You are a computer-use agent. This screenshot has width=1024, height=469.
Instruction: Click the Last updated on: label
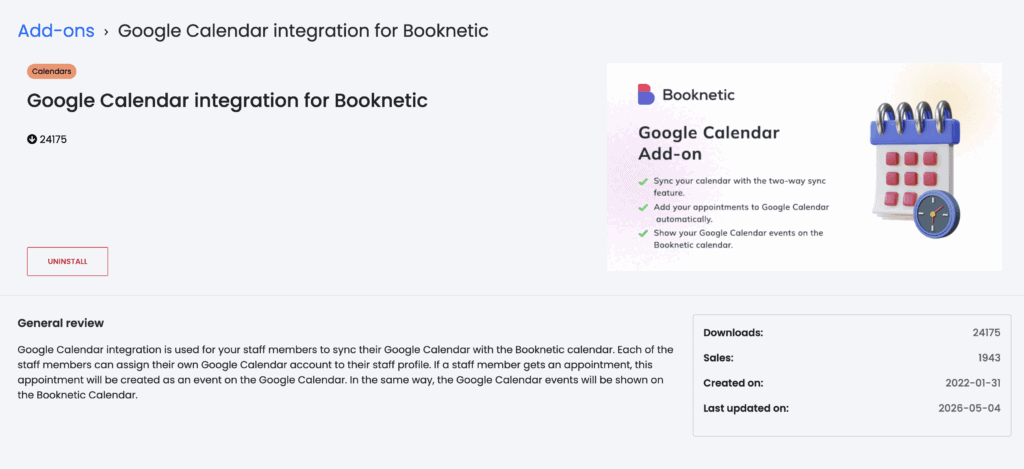pyautogui.click(x=746, y=409)
